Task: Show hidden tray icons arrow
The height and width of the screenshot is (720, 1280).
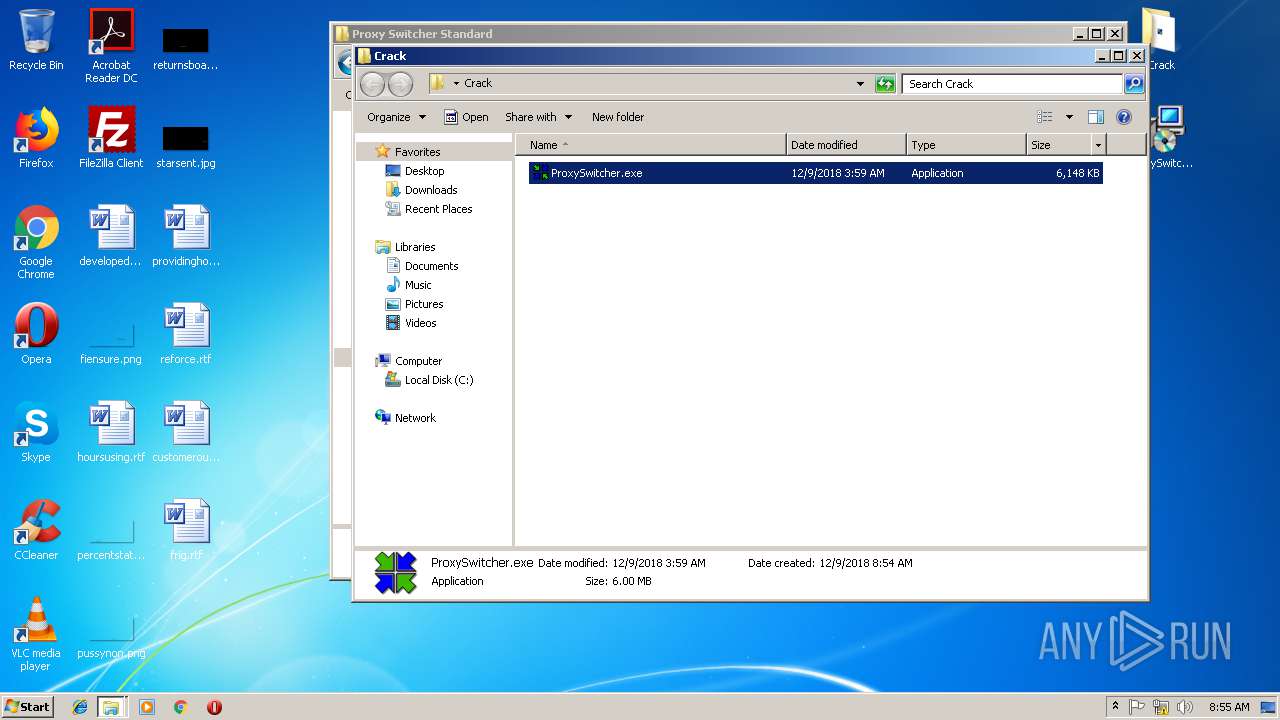Action: (x=1116, y=707)
